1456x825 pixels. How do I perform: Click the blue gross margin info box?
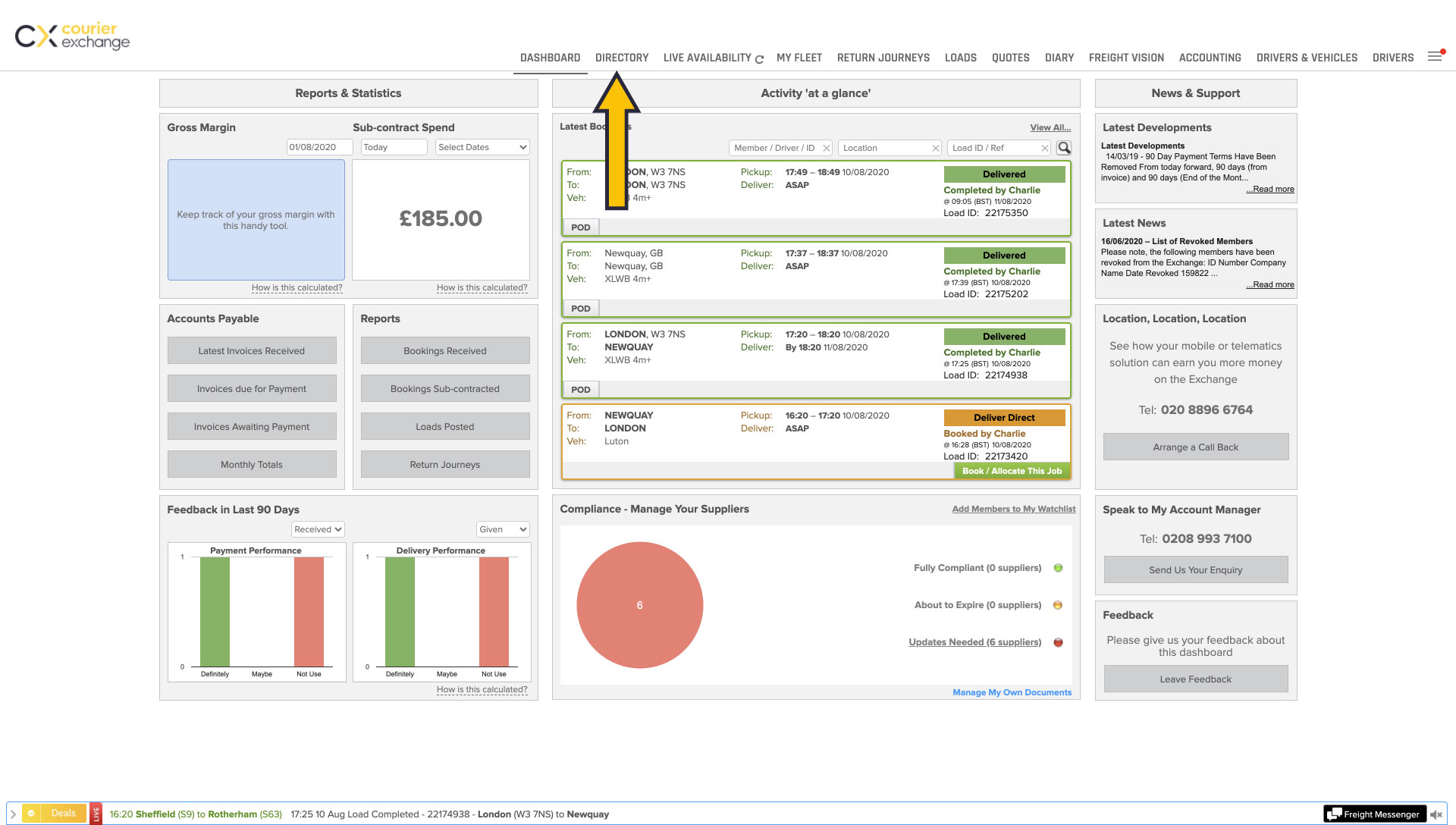pyautogui.click(x=256, y=220)
